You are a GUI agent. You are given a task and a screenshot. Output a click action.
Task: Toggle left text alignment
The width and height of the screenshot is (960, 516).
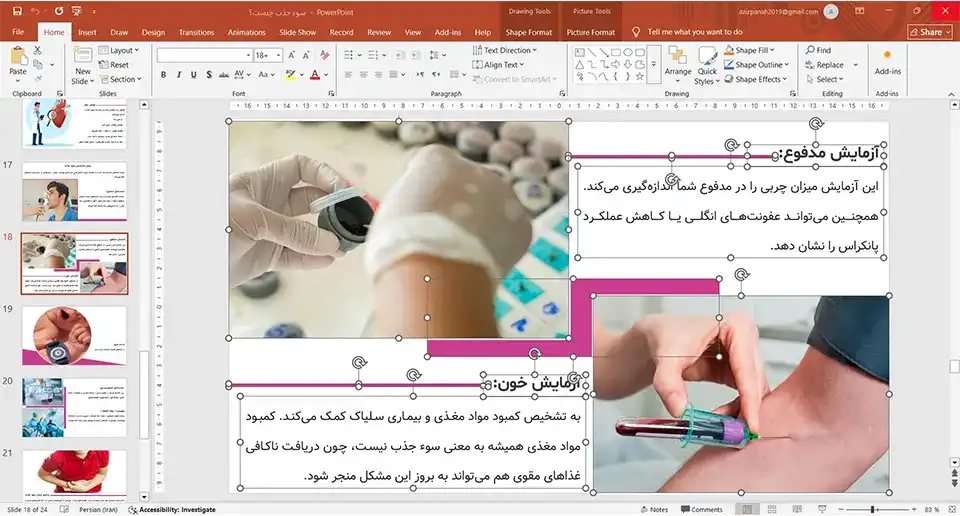tap(348, 75)
